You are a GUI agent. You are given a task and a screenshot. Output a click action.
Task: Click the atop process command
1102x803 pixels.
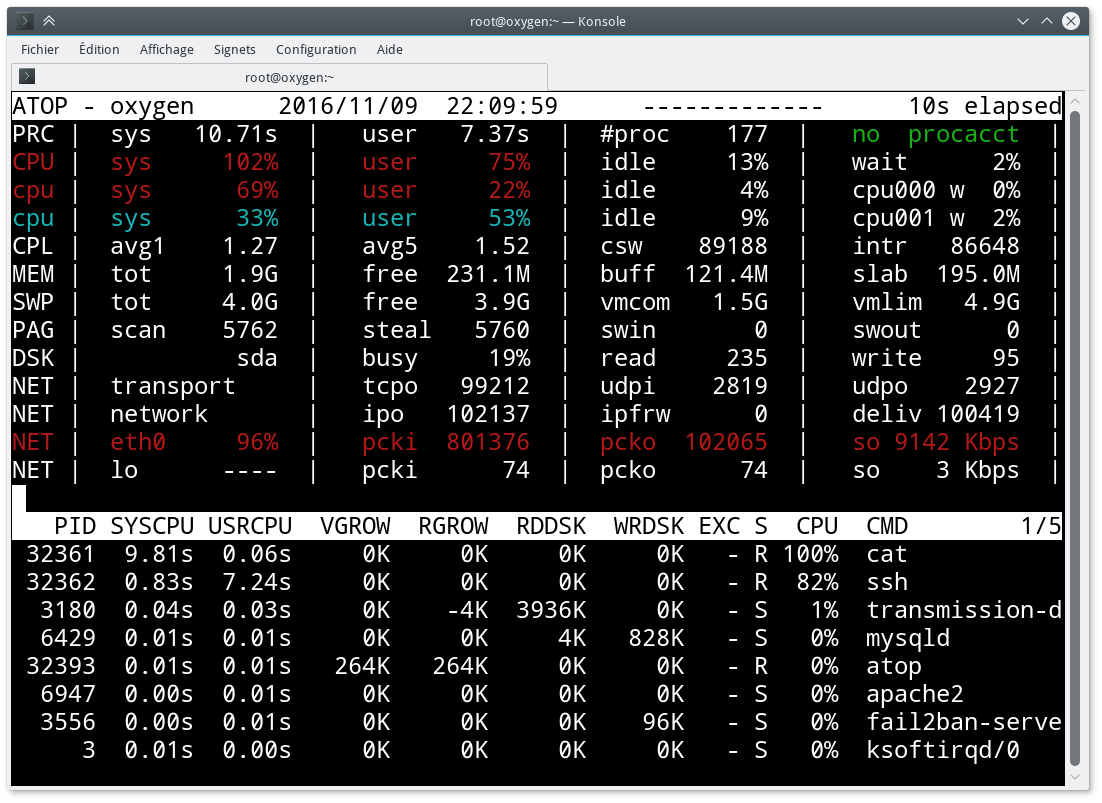pyautogui.click(x=893, y=666)
